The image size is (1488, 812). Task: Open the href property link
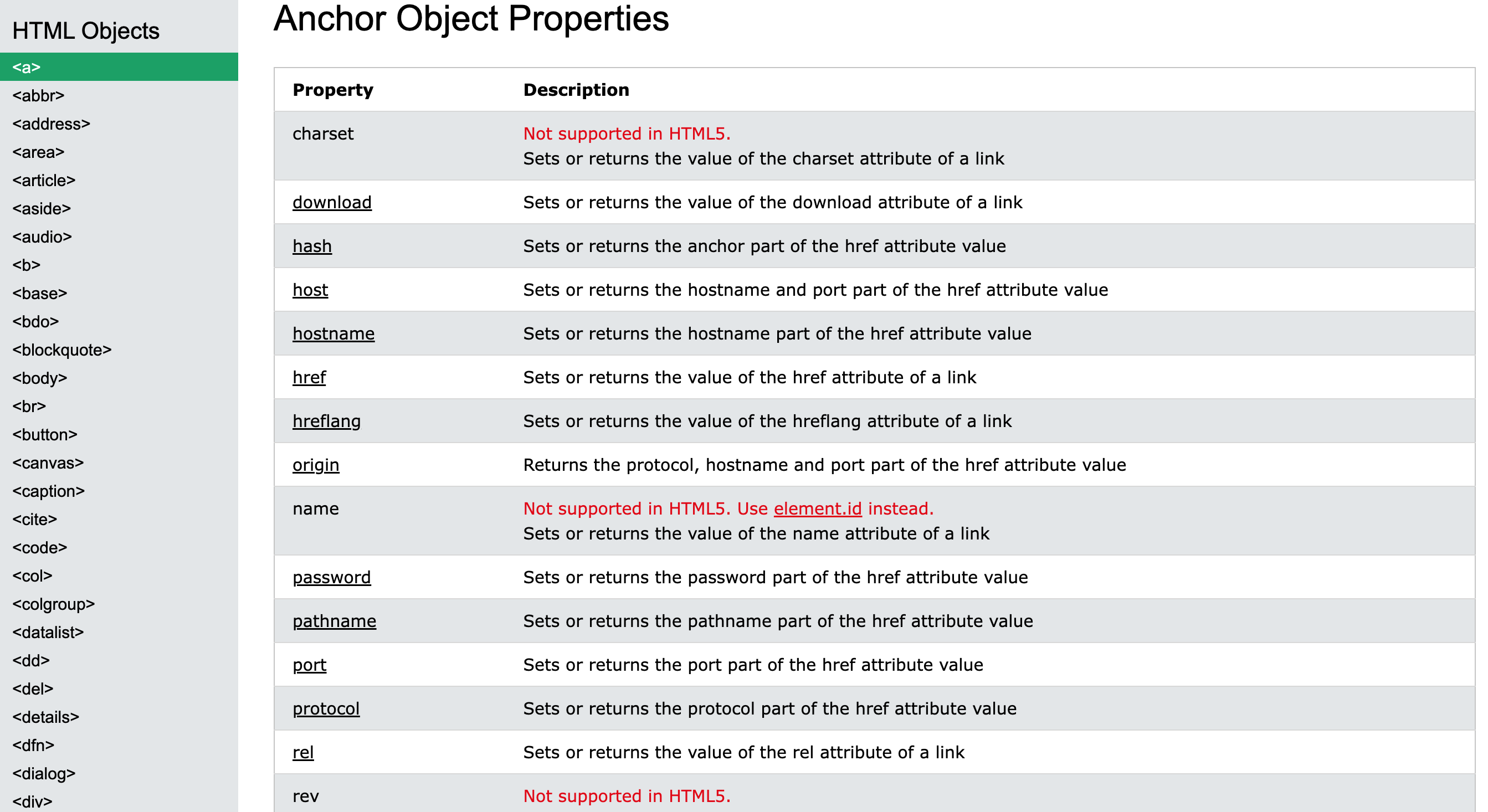pyautogui.click(x=309, y=377)
